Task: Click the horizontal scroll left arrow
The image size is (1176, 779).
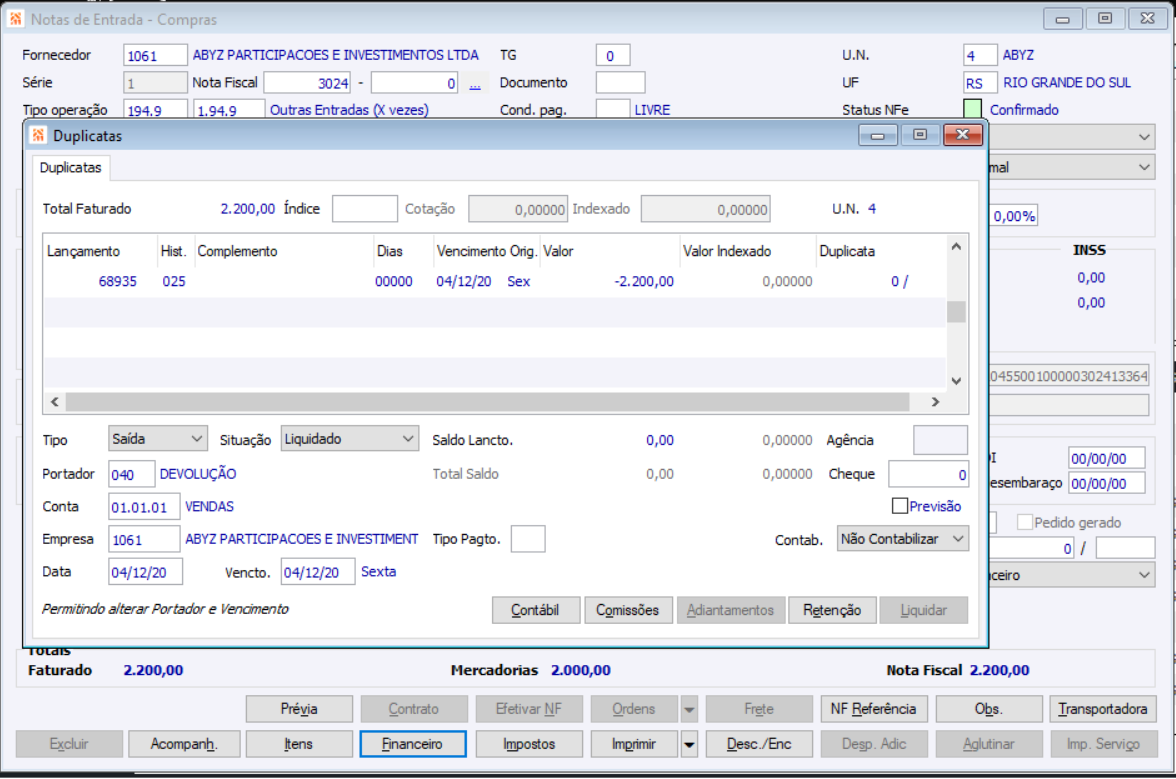Action: tap(55, 402)
